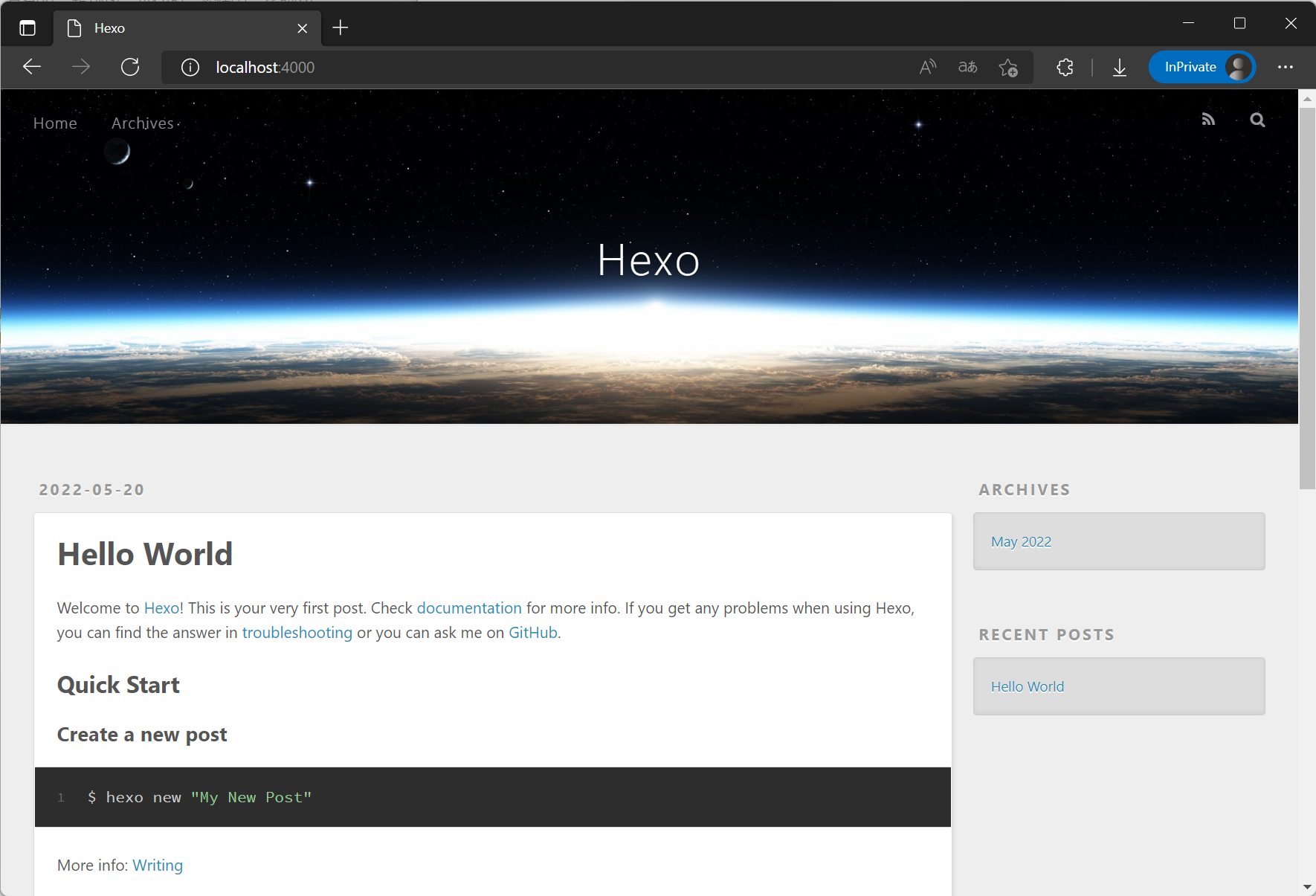The image size is (1316, 896).
Task: Open the Extensions puzzle icon
Action: coord(1065,68)
